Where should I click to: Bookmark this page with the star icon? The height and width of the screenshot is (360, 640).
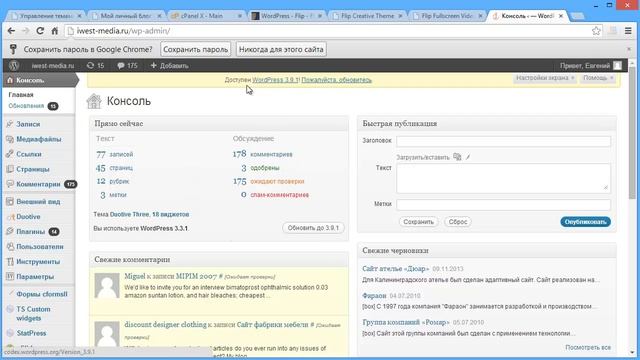[596, 31]
